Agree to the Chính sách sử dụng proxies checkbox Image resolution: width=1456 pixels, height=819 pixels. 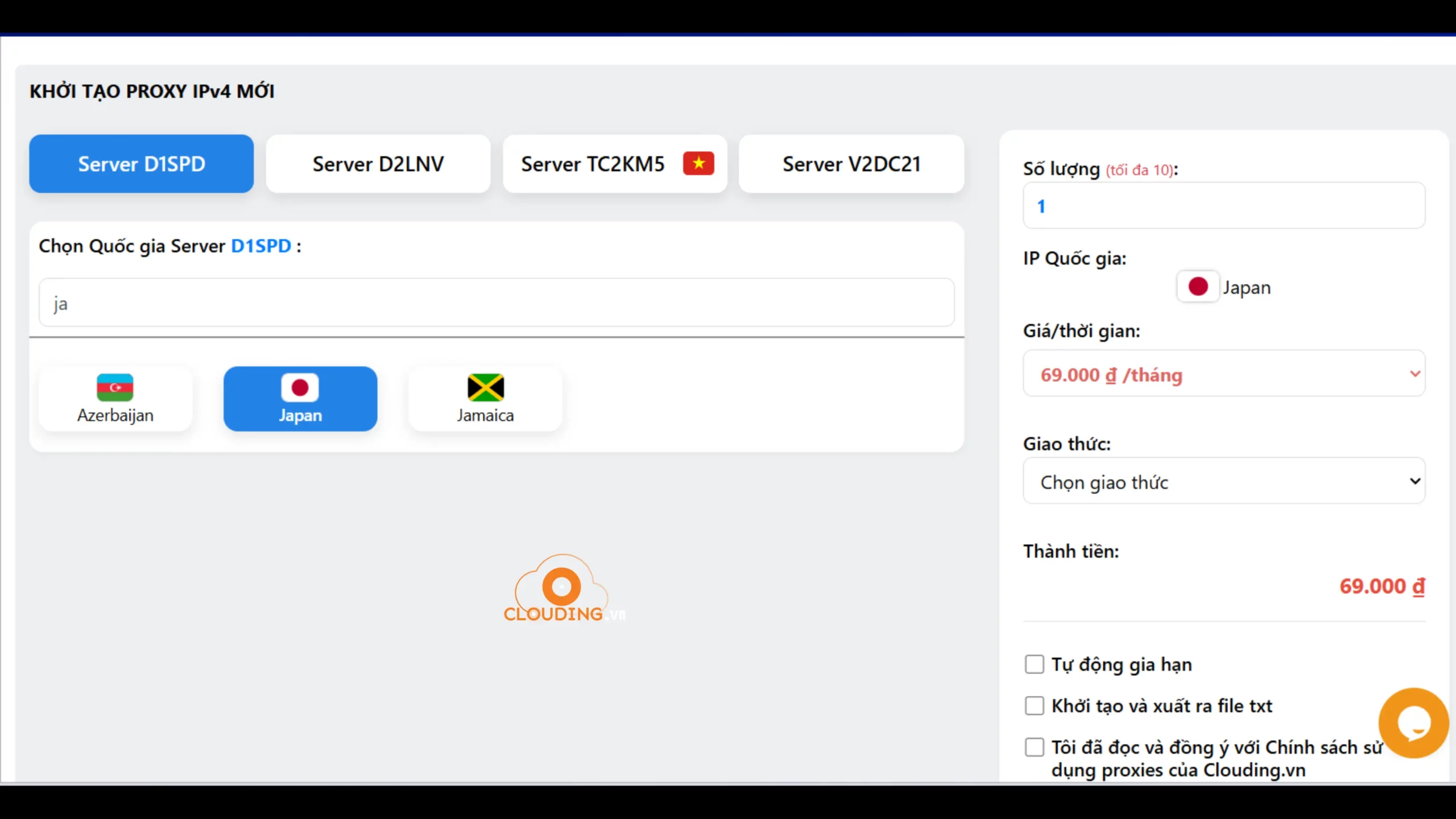[1034, 747]
